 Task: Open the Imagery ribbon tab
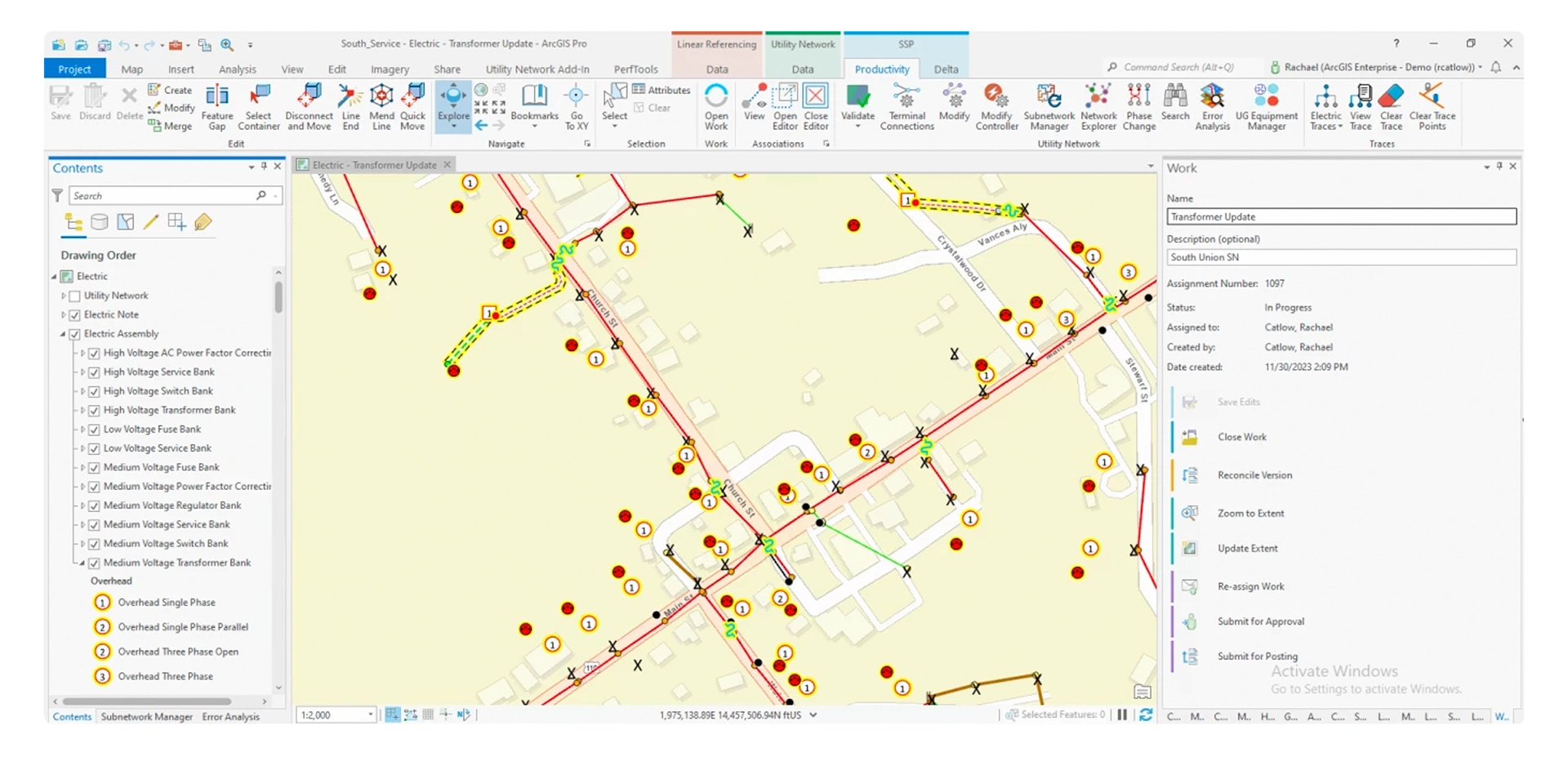[x=390, y=69]
